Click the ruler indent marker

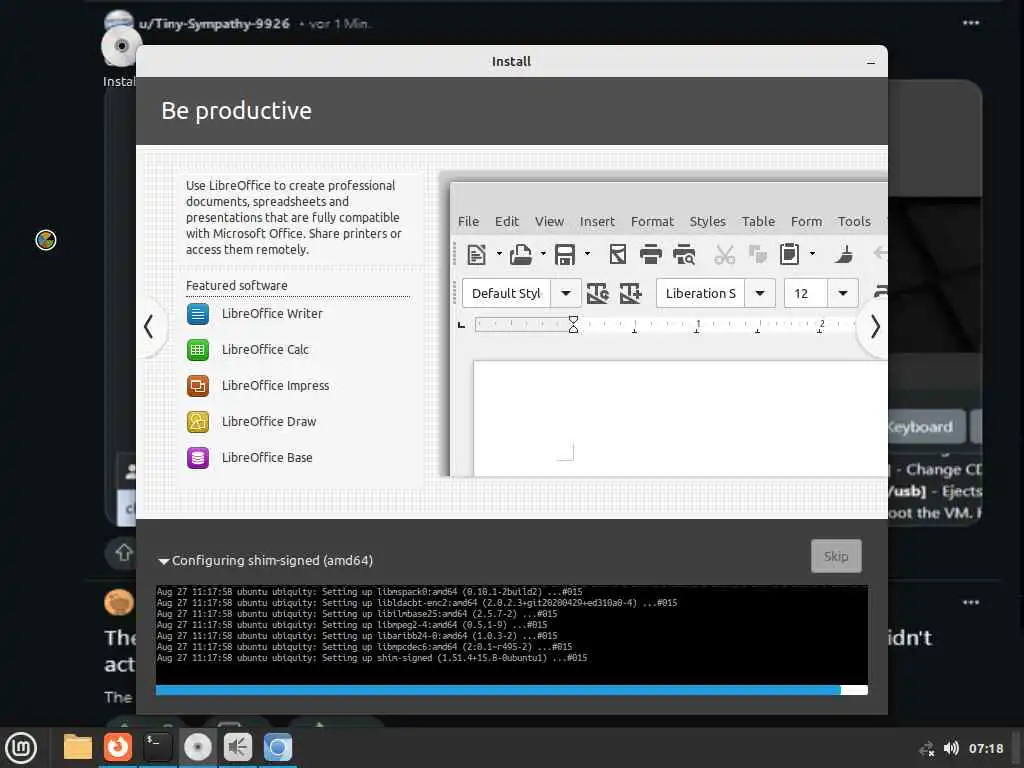[x=573, y=325]
